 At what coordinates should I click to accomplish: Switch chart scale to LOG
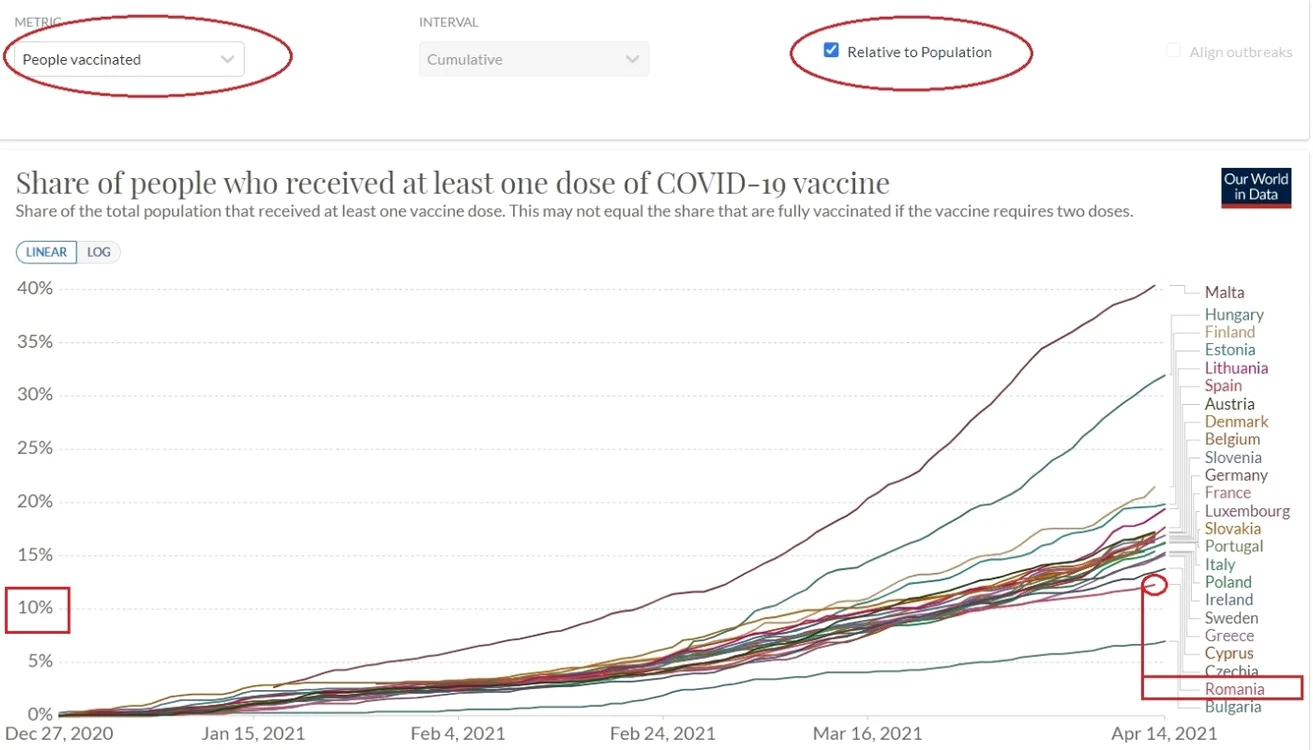tap(98, 252)
